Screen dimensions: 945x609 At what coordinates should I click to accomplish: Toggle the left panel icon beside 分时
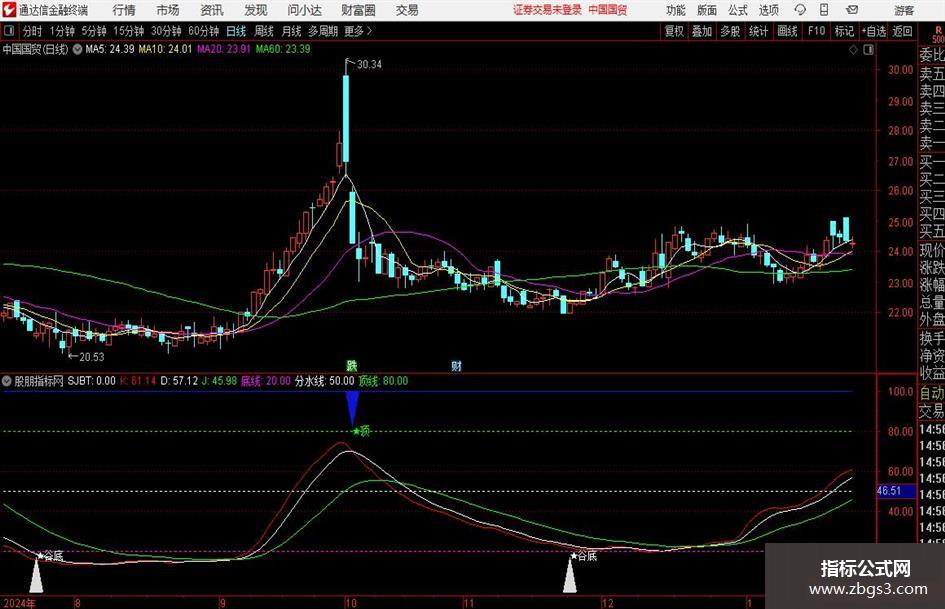[8, 31]
